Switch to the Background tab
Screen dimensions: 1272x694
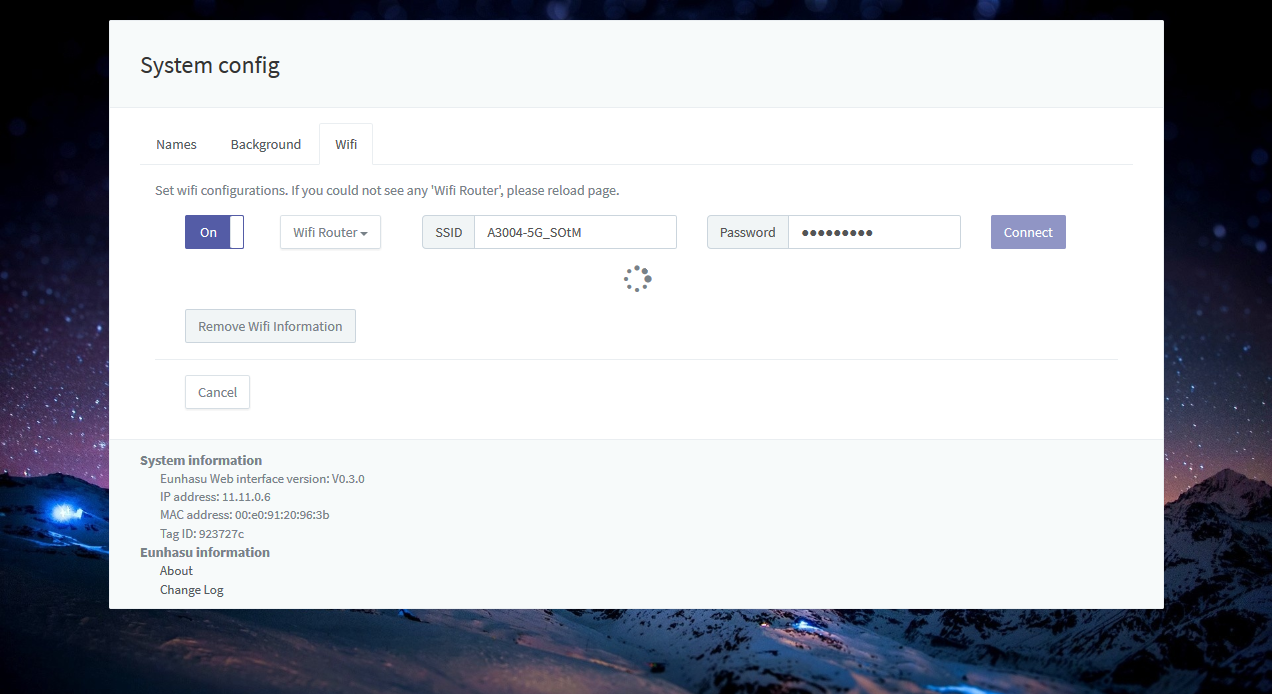point(265,144)
